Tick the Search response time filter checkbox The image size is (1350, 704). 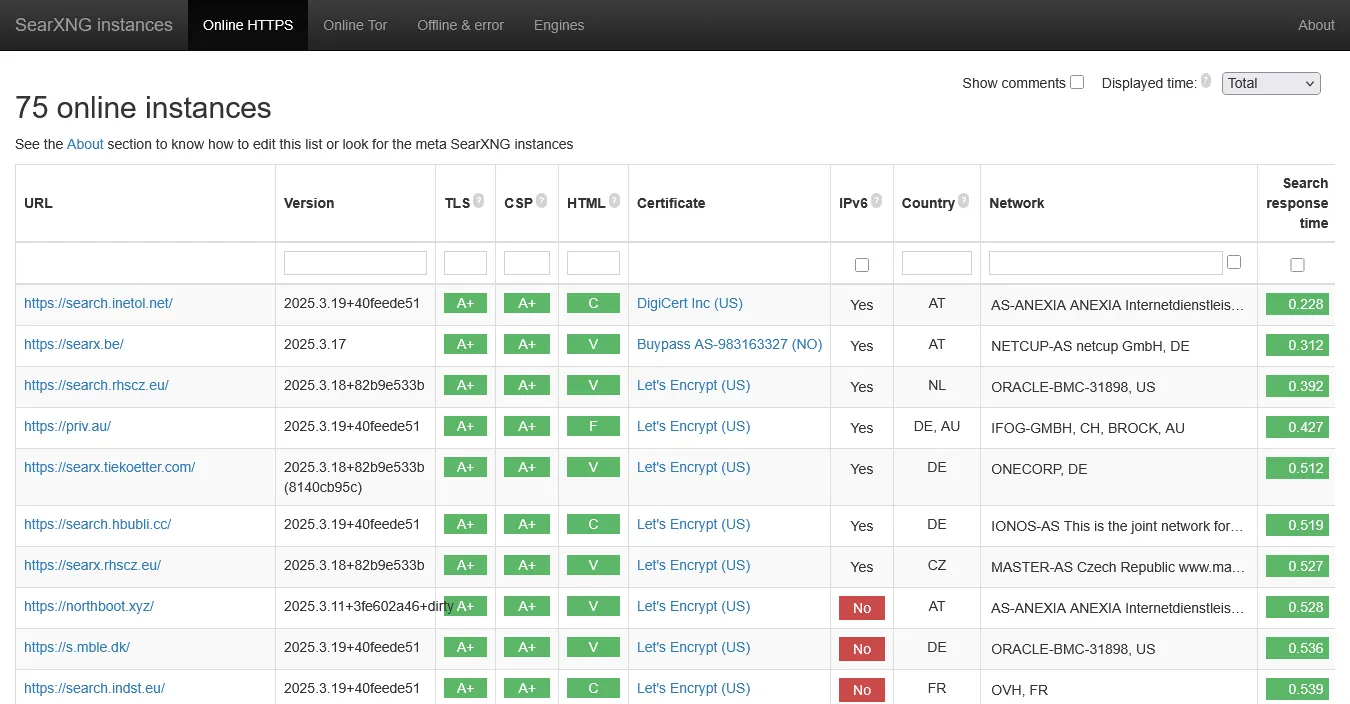tap(1297, 265)
